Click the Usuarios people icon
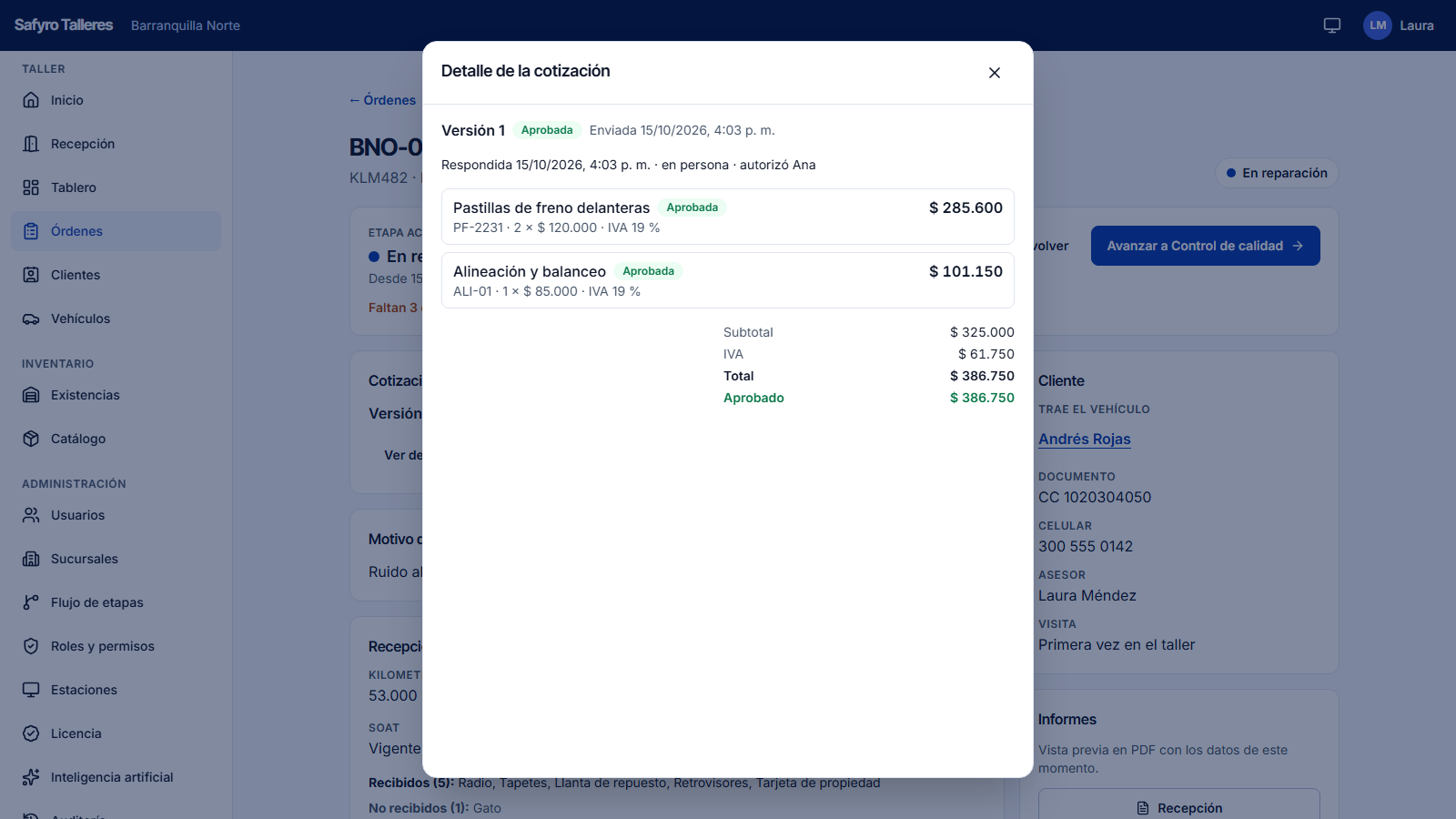Viewport: 1456px width, 819px height. (x=31, y=515)
